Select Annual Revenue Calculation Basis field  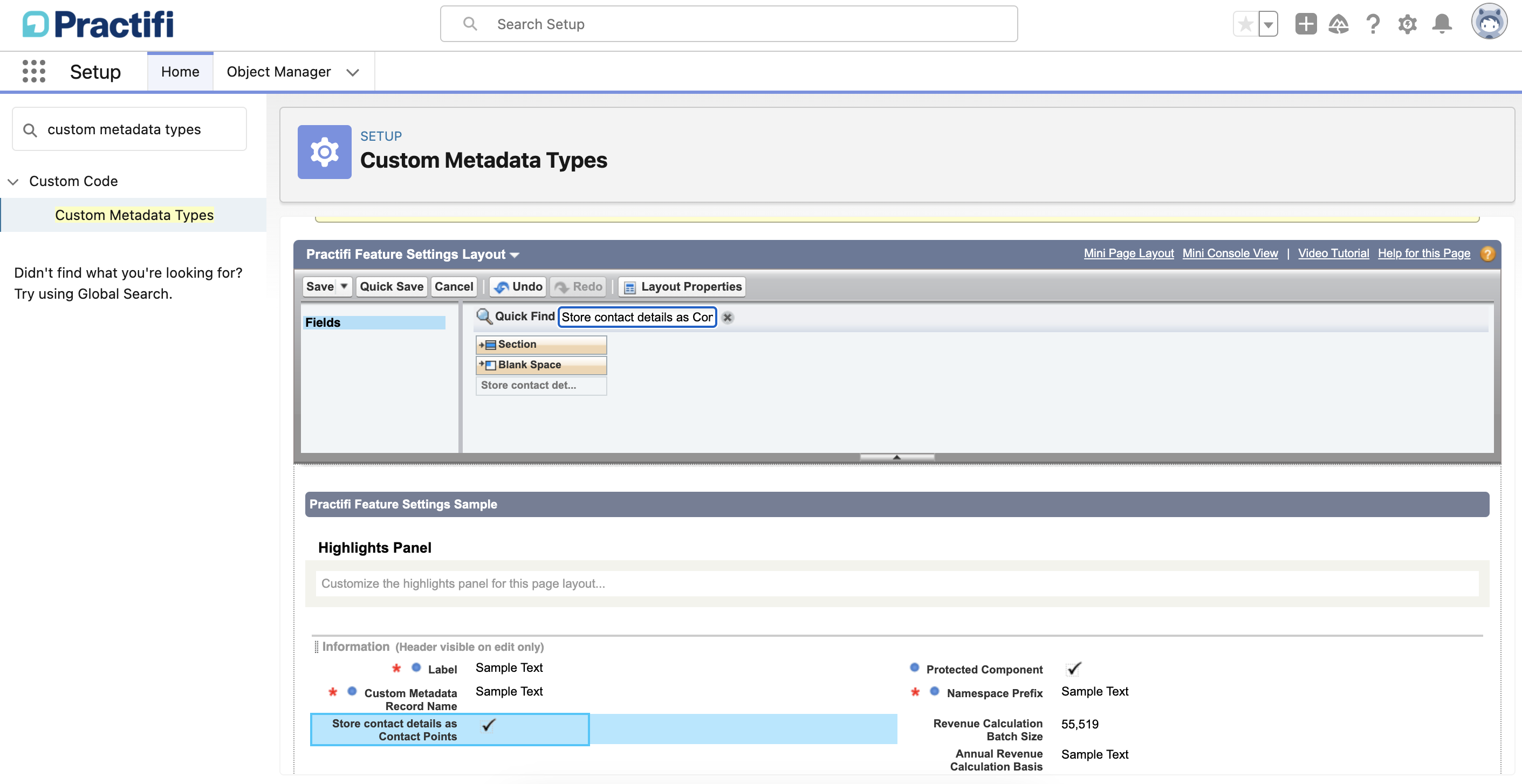996,760
